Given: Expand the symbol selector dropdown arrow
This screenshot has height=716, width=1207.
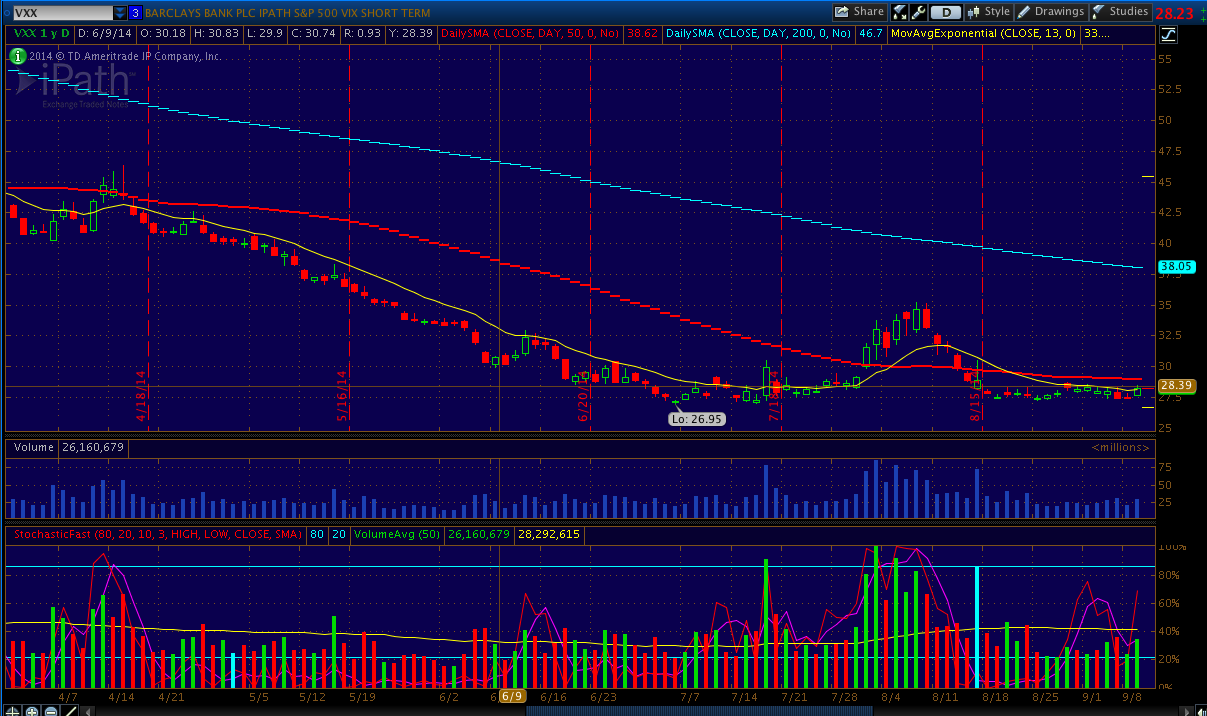Looking at the screenshot, I should click(x=120, y=13).
